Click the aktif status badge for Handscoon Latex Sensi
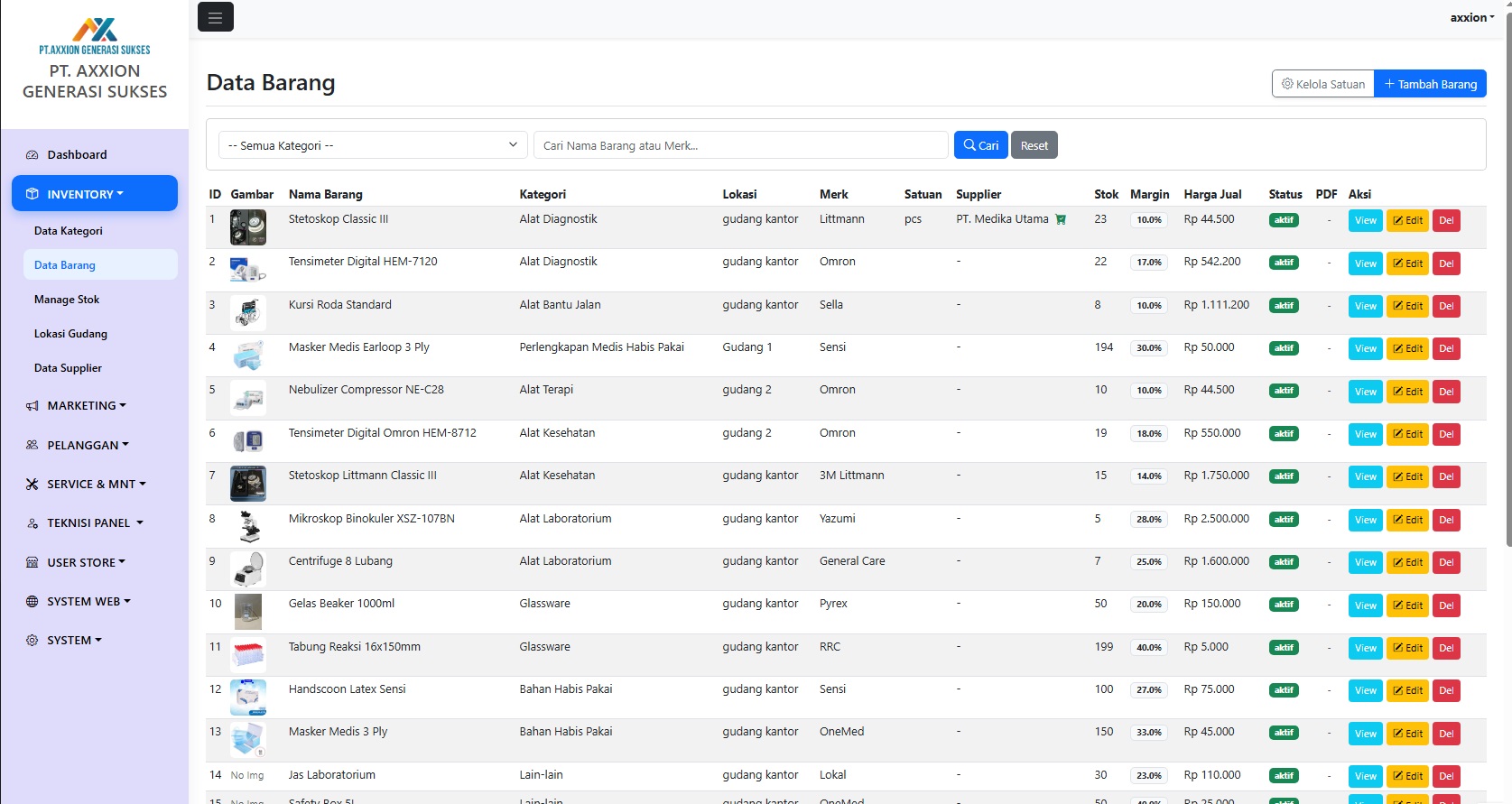 coord(1284,690)
